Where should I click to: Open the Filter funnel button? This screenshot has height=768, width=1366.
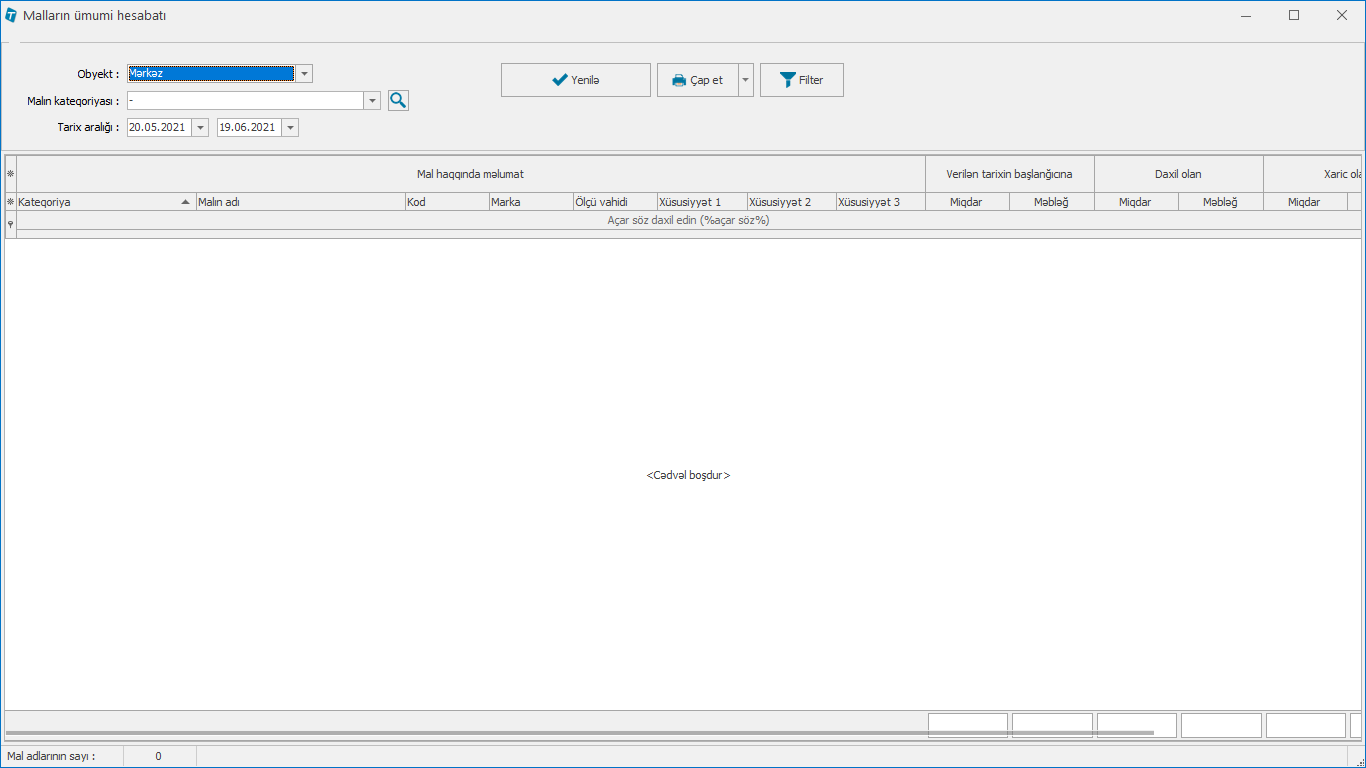point(801,80)
